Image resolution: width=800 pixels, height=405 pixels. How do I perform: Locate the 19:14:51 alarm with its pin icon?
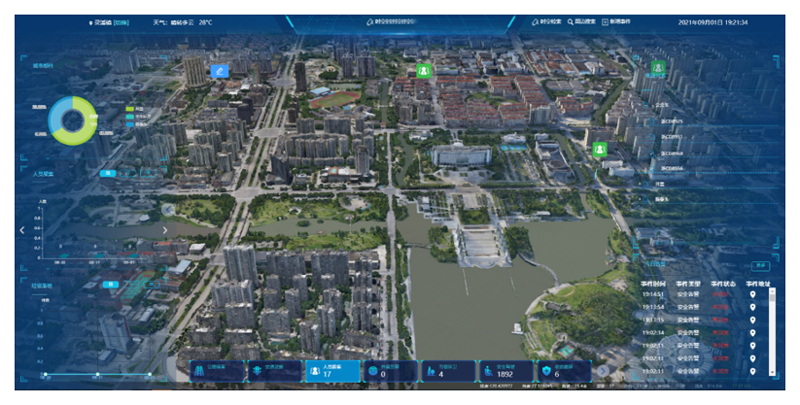[x=753, y=294]
